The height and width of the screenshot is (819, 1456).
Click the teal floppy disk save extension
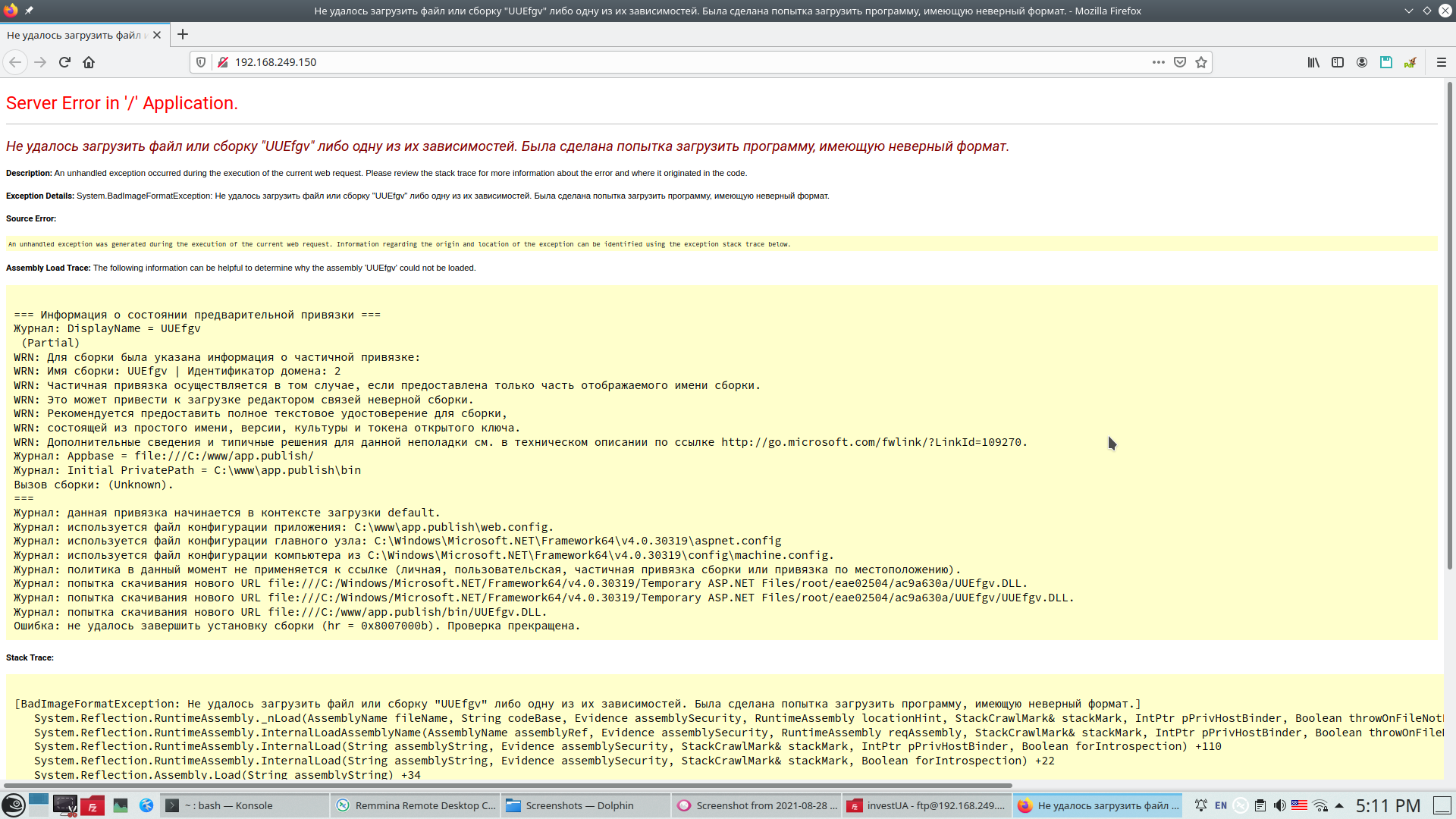pyautogui.click(x=1386, y=62)
